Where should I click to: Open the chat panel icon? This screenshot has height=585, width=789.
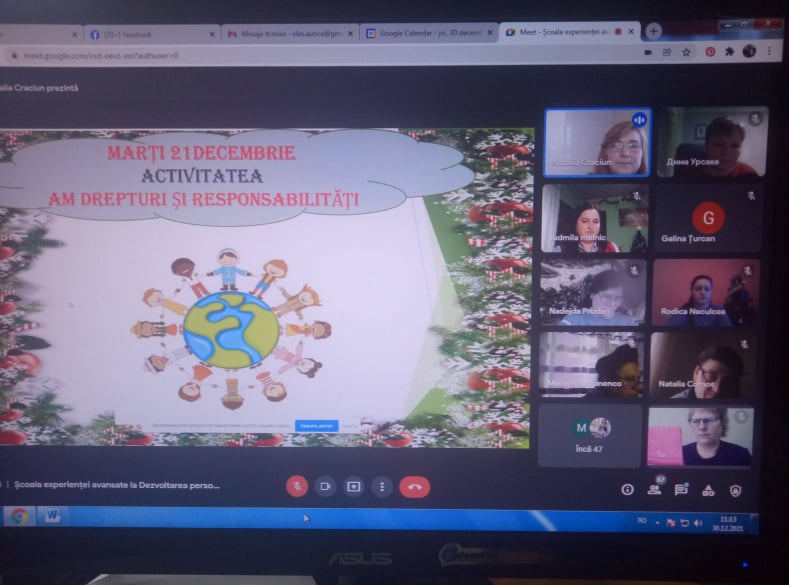681,489
